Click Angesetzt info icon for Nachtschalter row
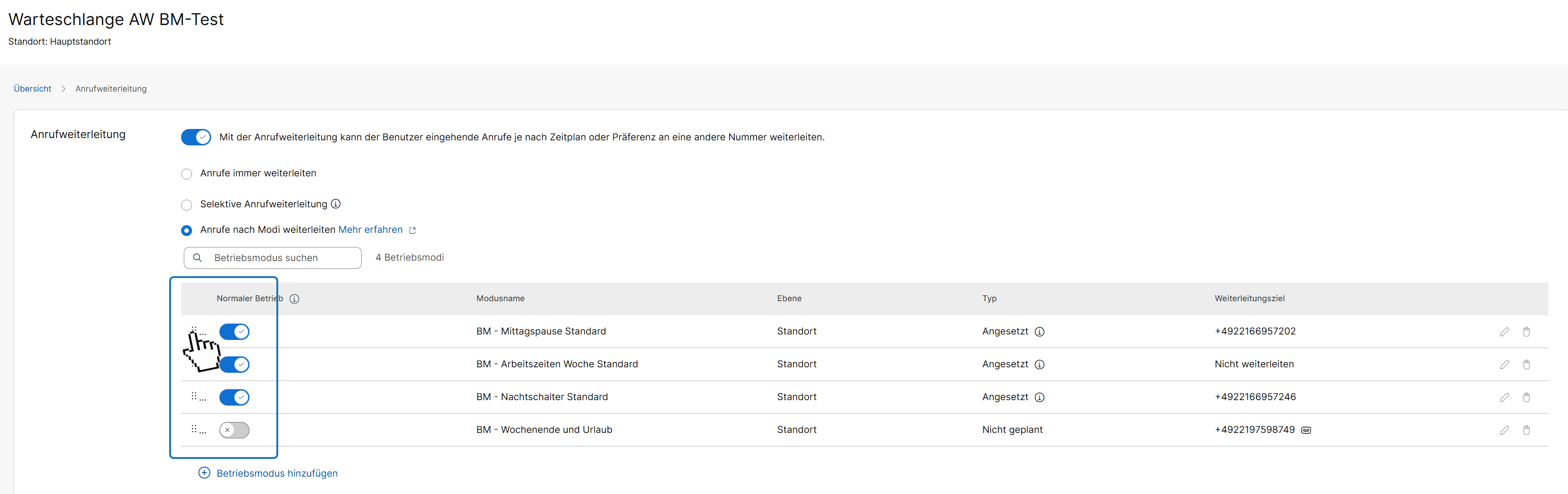 point(1040,397)
